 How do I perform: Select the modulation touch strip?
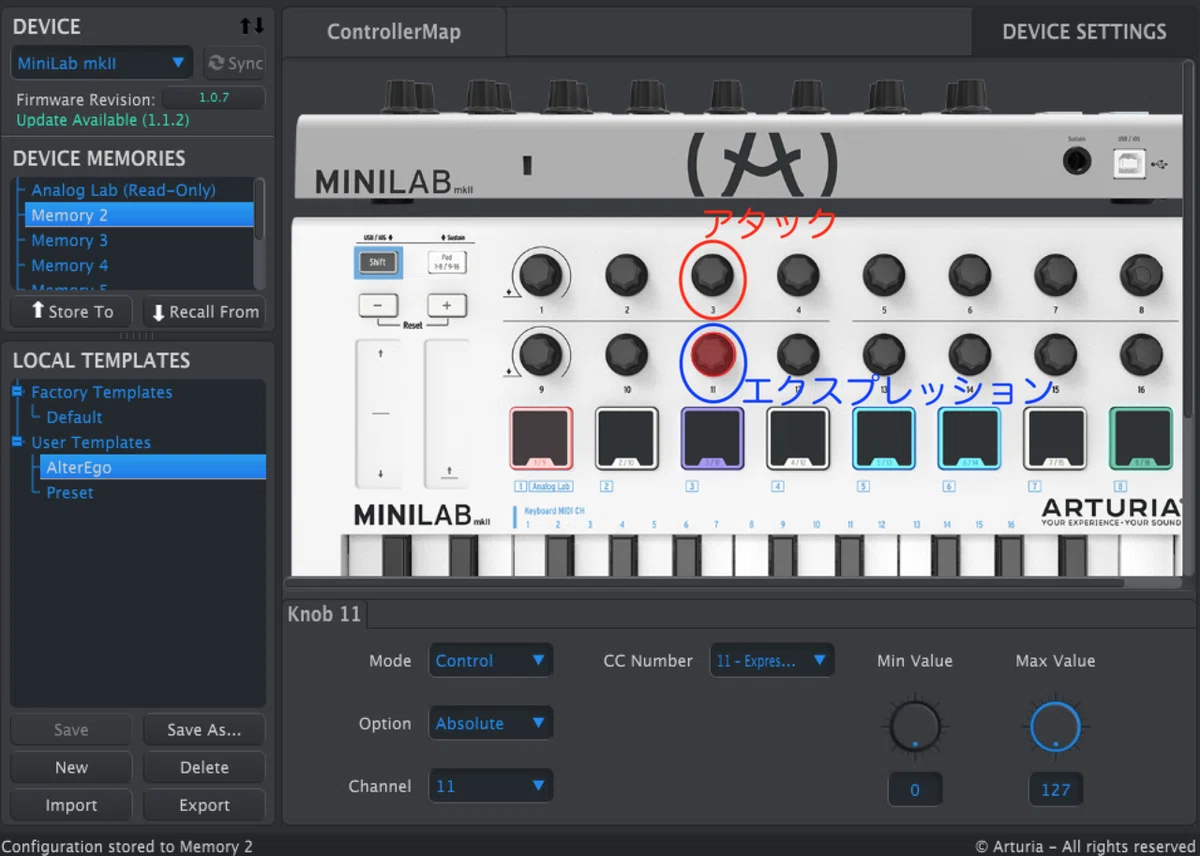[x=447, y=413]
